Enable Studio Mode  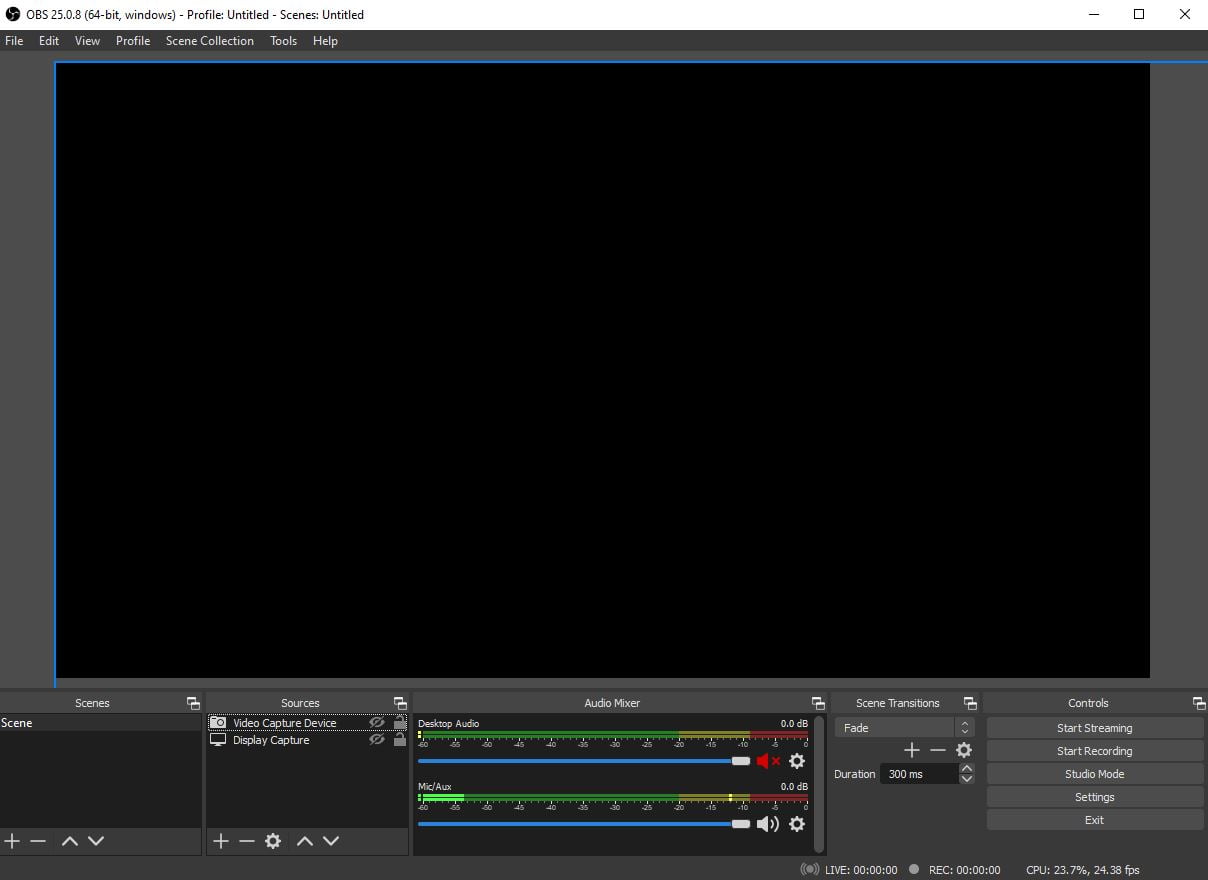click(1095, 774)
